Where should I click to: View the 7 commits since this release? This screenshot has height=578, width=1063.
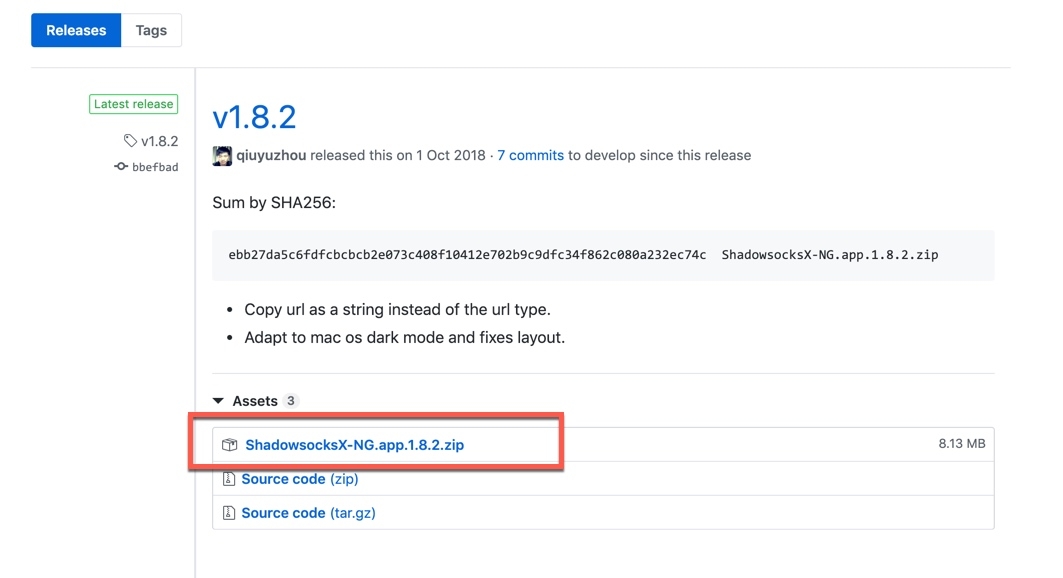530,155
